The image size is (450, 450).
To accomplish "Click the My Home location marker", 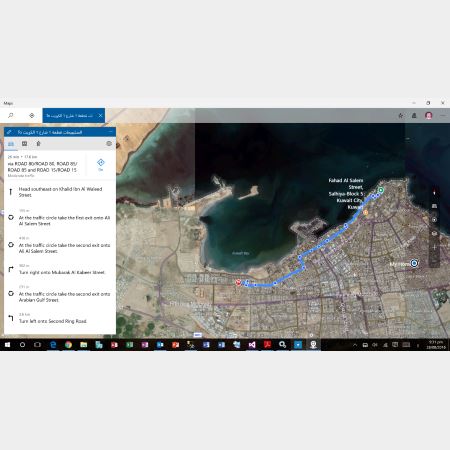I will coord(414,263).
